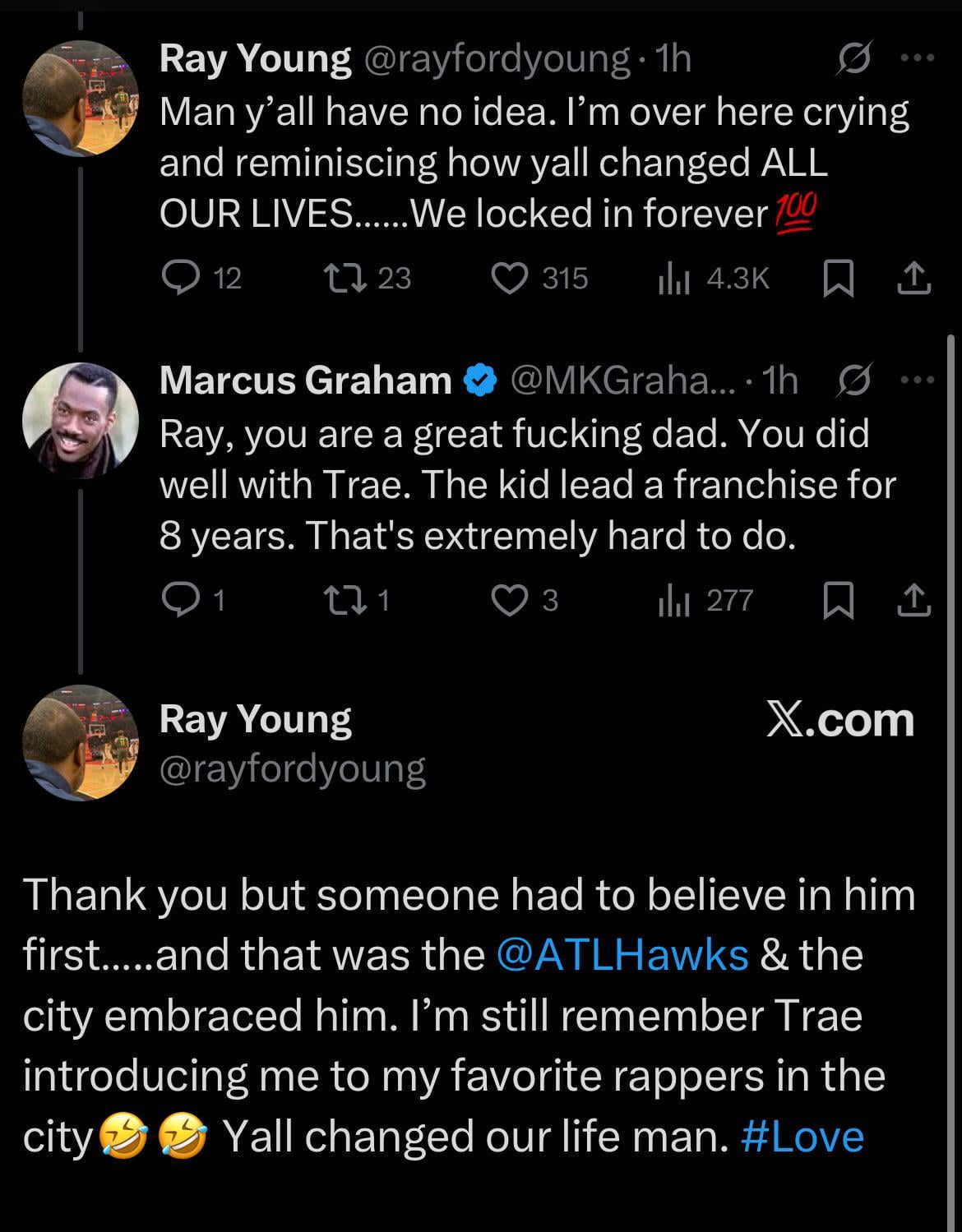Bookmark Marcus Graham's tweet
962x1232 pixels.
pos(837,602)
